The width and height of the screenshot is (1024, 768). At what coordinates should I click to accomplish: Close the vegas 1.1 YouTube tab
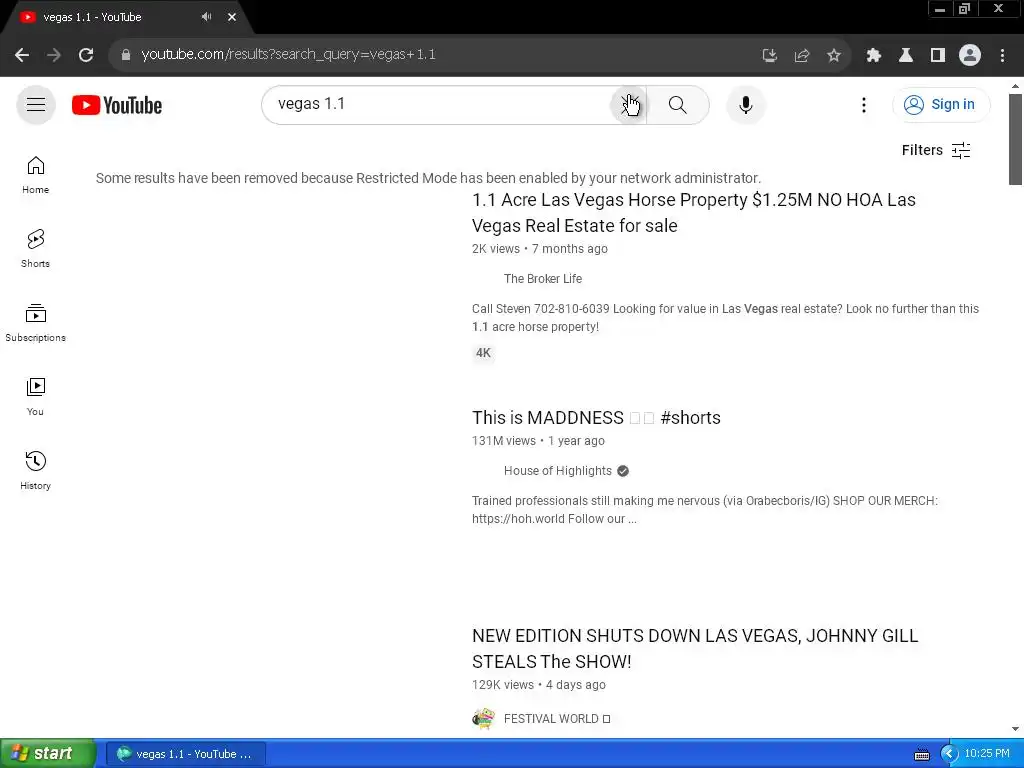(x=232, y=17)
